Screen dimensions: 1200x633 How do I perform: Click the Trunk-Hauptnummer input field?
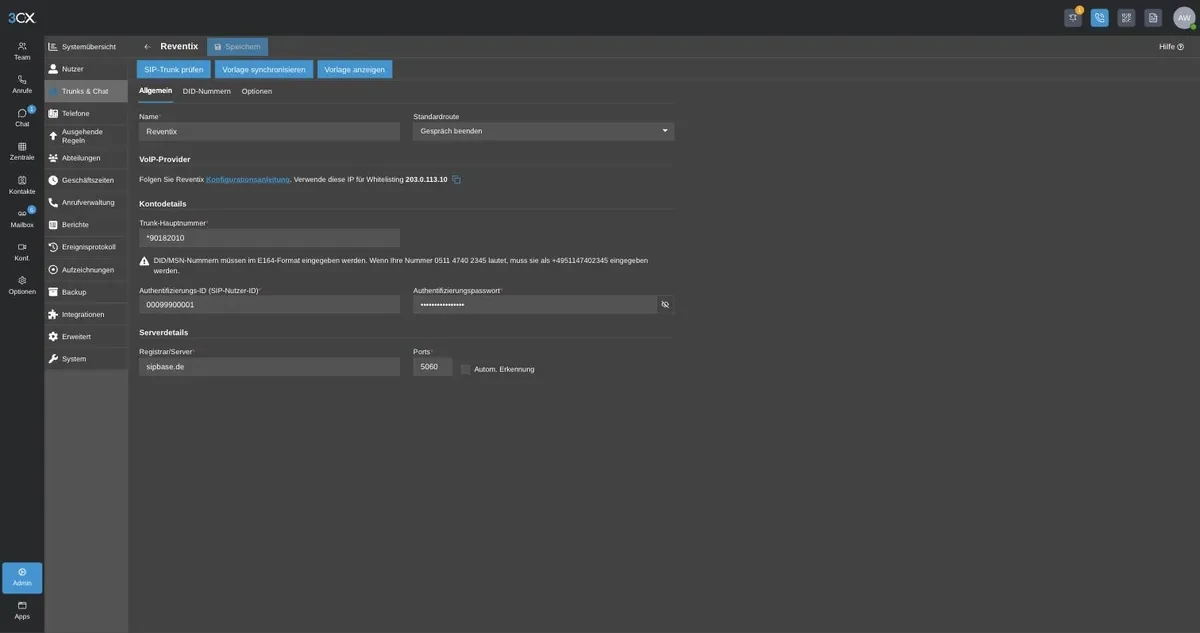(269, 238)
